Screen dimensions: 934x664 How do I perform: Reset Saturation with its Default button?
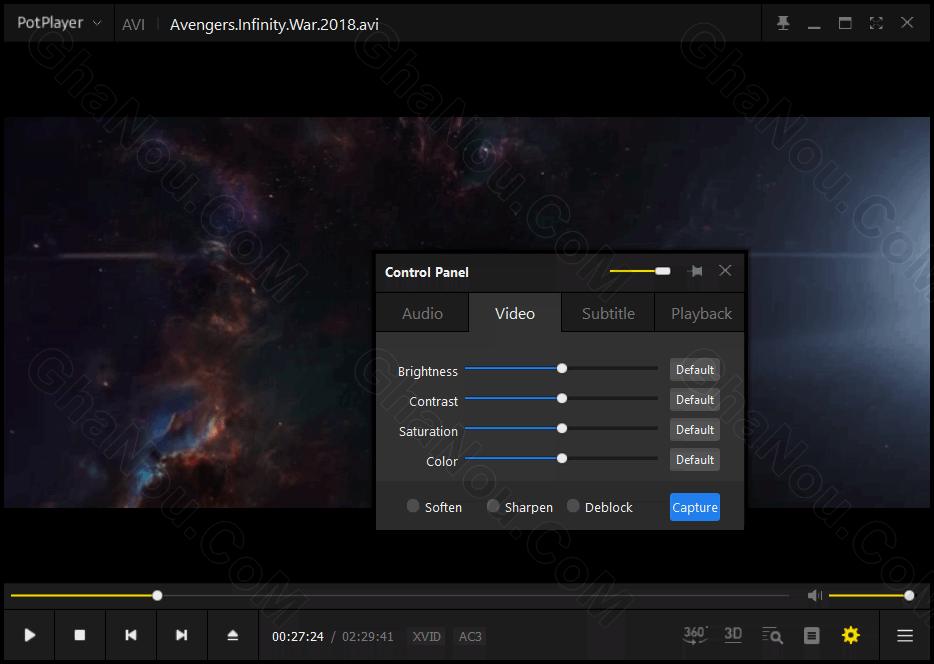[x=695, y=430]
